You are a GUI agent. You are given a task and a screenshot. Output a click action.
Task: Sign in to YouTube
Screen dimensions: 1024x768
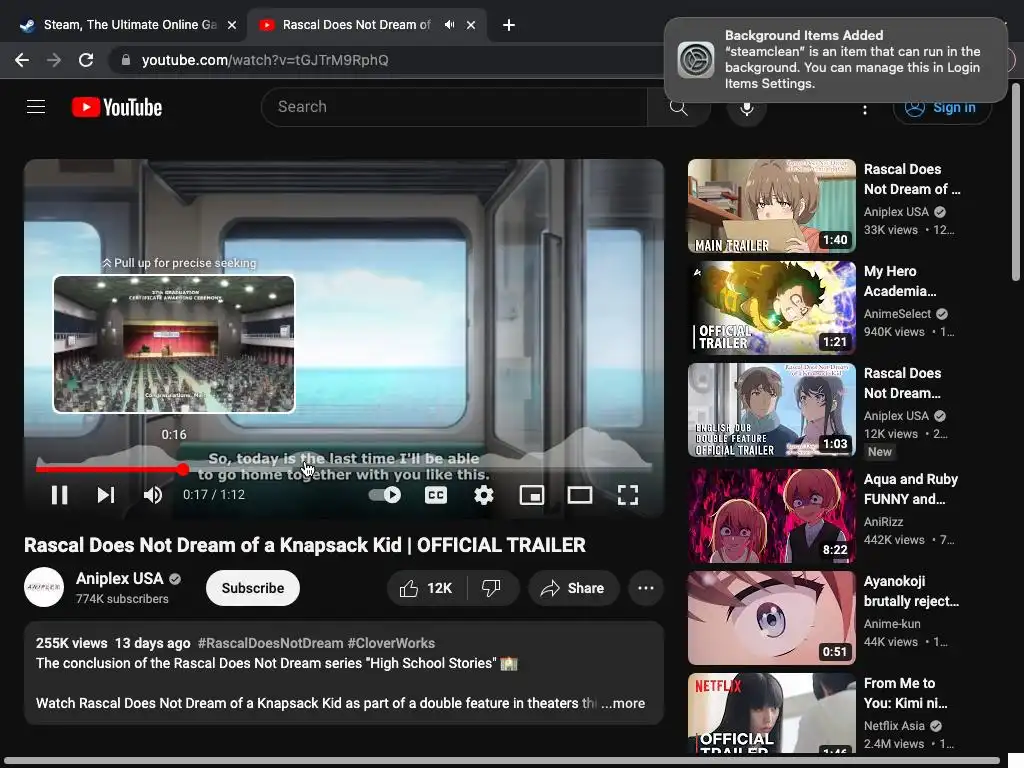click(x=942, y=108)
